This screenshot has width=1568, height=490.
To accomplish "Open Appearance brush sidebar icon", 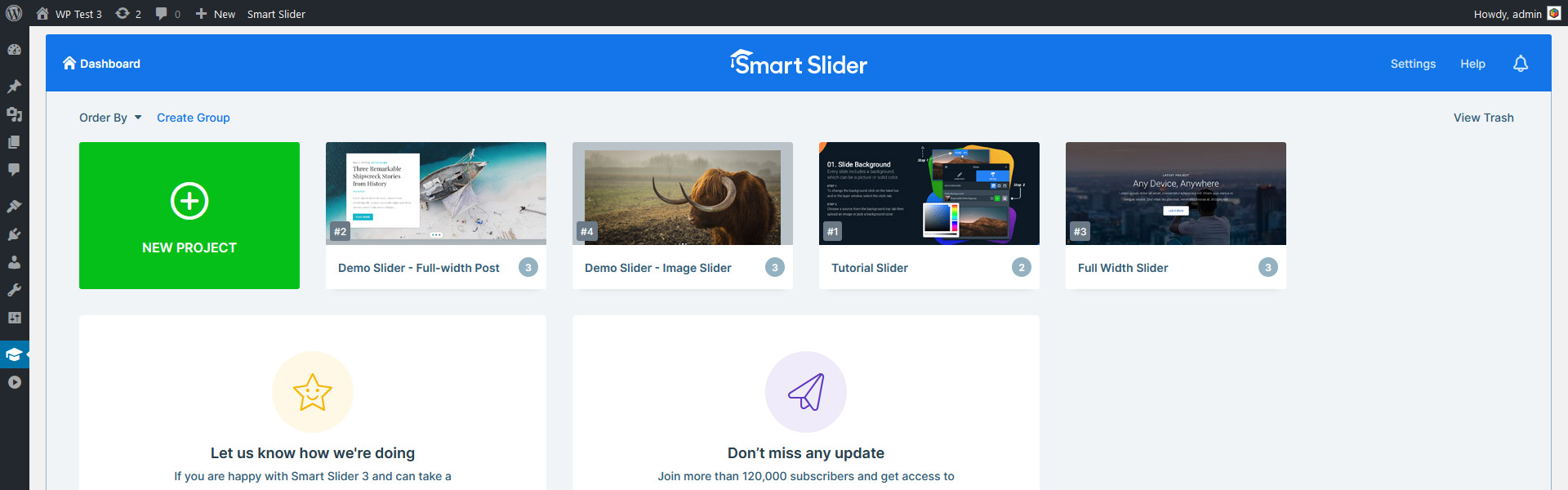I will tap(14, 207).
